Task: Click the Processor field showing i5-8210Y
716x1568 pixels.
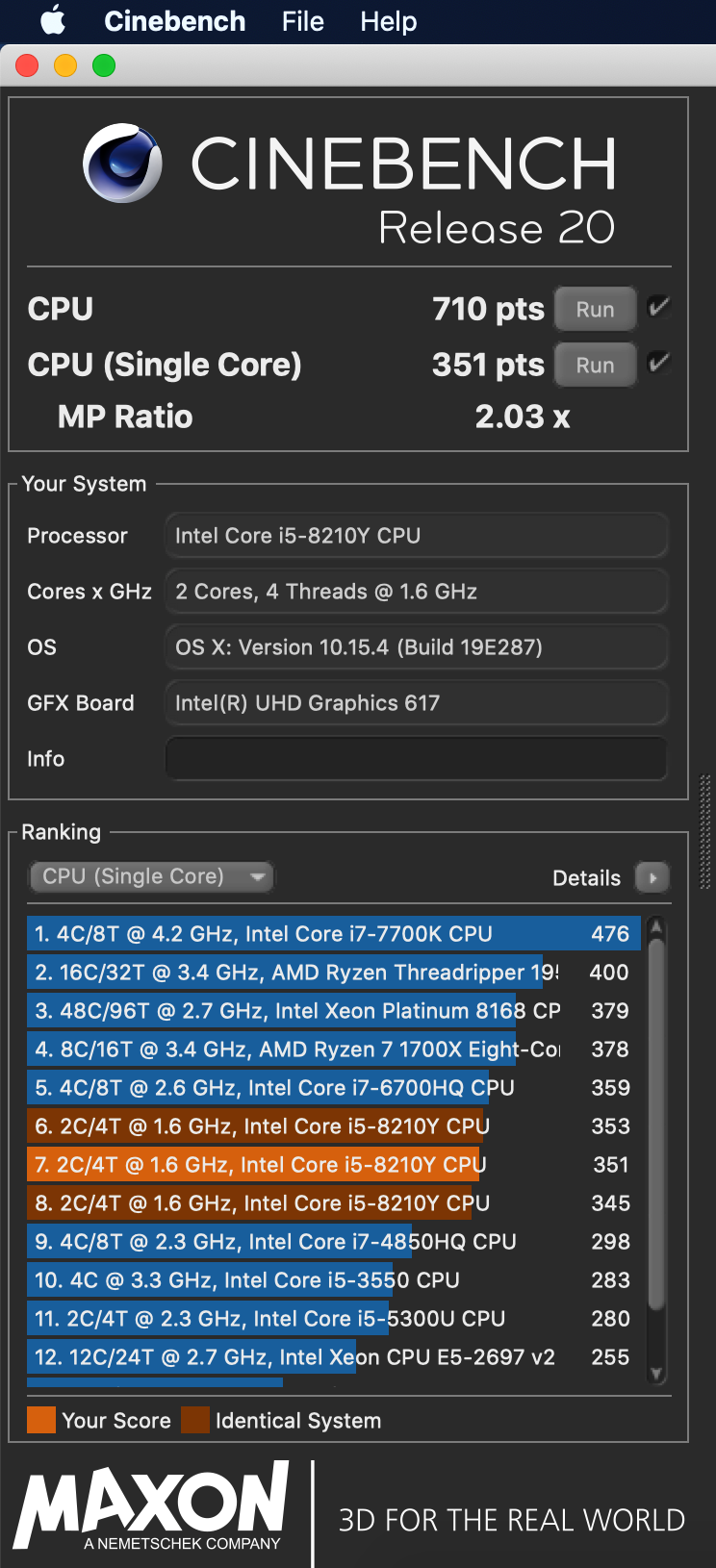Action: 417,536
